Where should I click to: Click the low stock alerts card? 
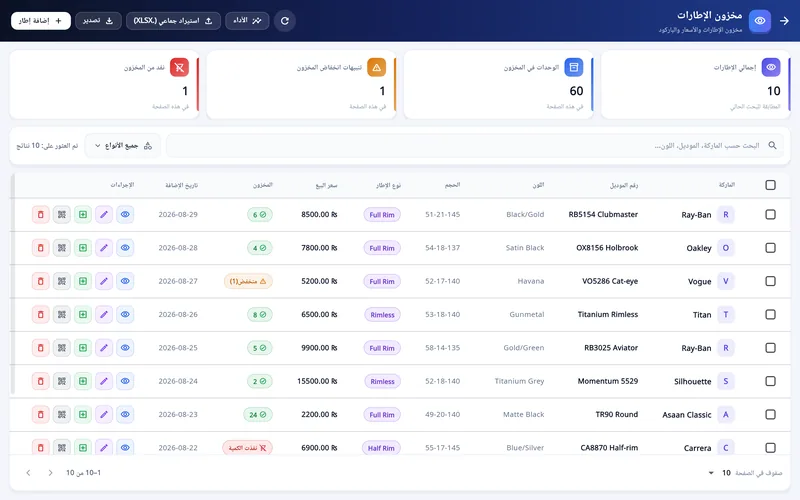(x=302, y=85)
